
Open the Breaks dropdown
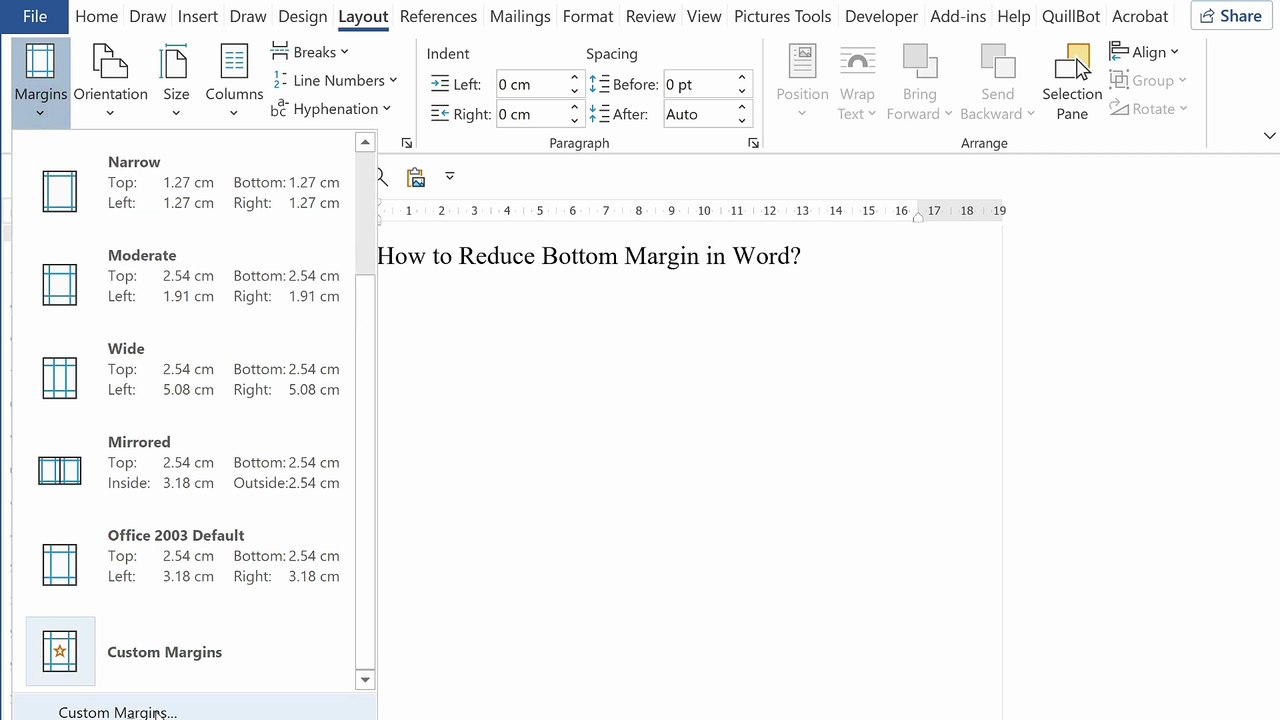[x=310, y=52]
